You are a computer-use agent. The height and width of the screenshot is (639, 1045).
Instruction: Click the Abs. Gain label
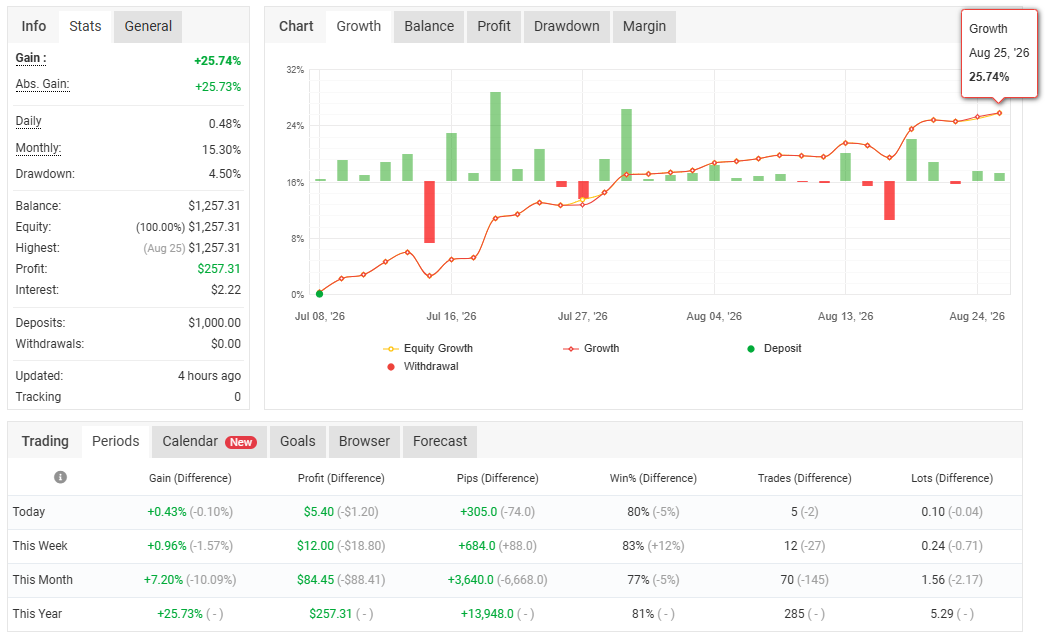pos(43,84)
